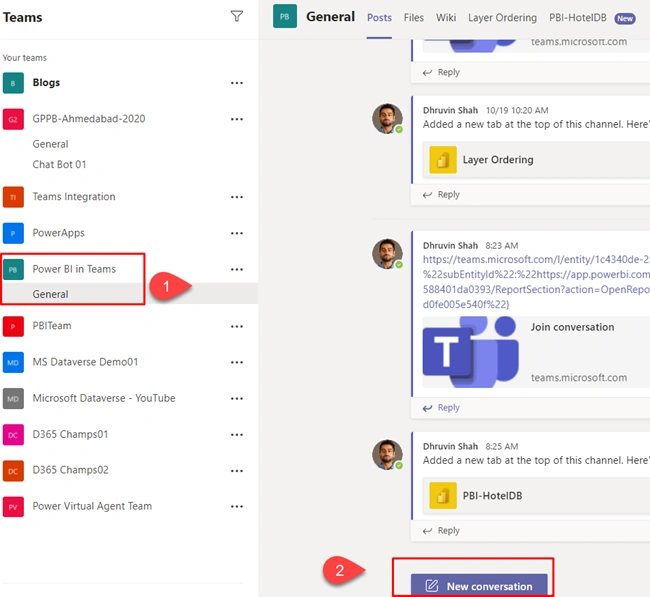Open more options for Power Virtual Agent Team
The width and height of the screenshot is (650, 597).
click(237, 507)
